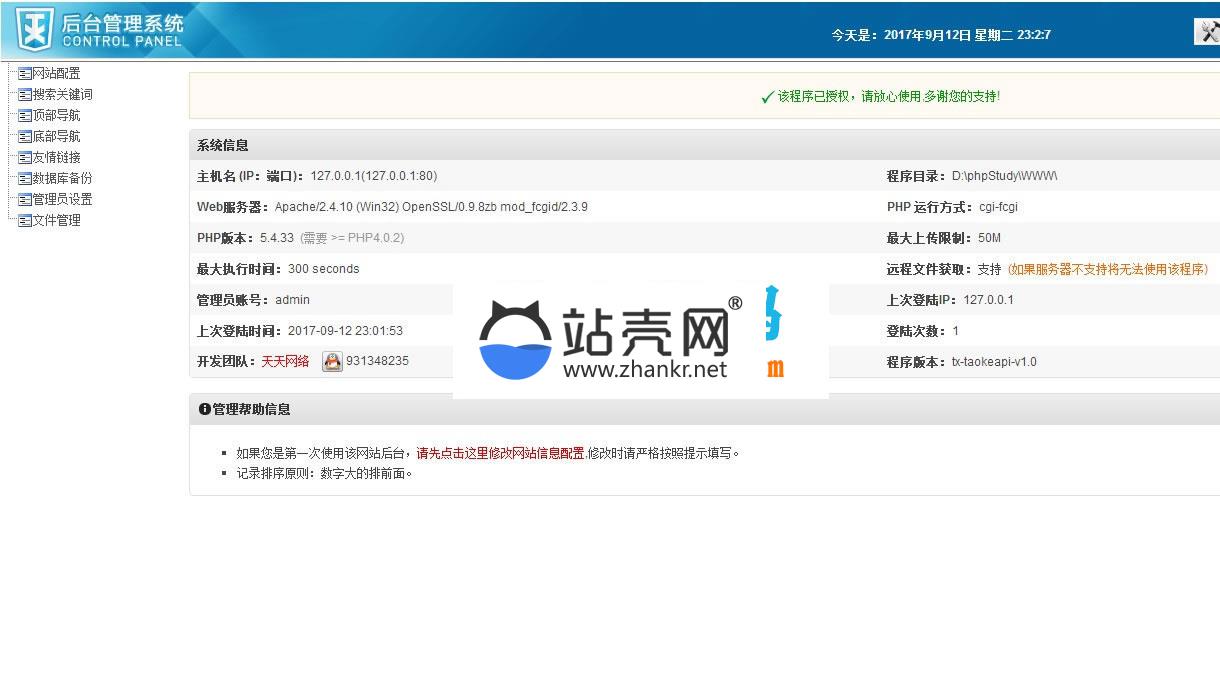
Task: Open the 数据库备份 page
Action: [62, 178]
